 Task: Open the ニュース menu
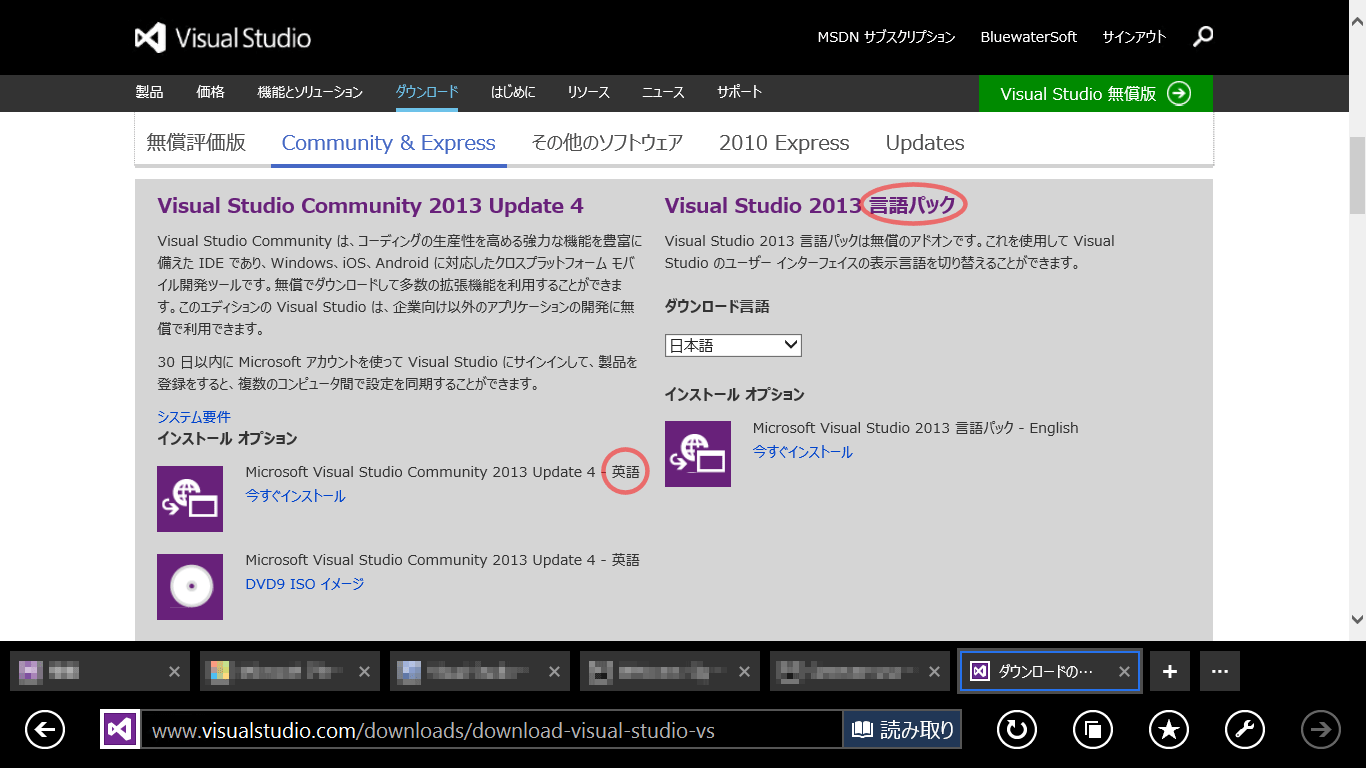coord(663,92)
